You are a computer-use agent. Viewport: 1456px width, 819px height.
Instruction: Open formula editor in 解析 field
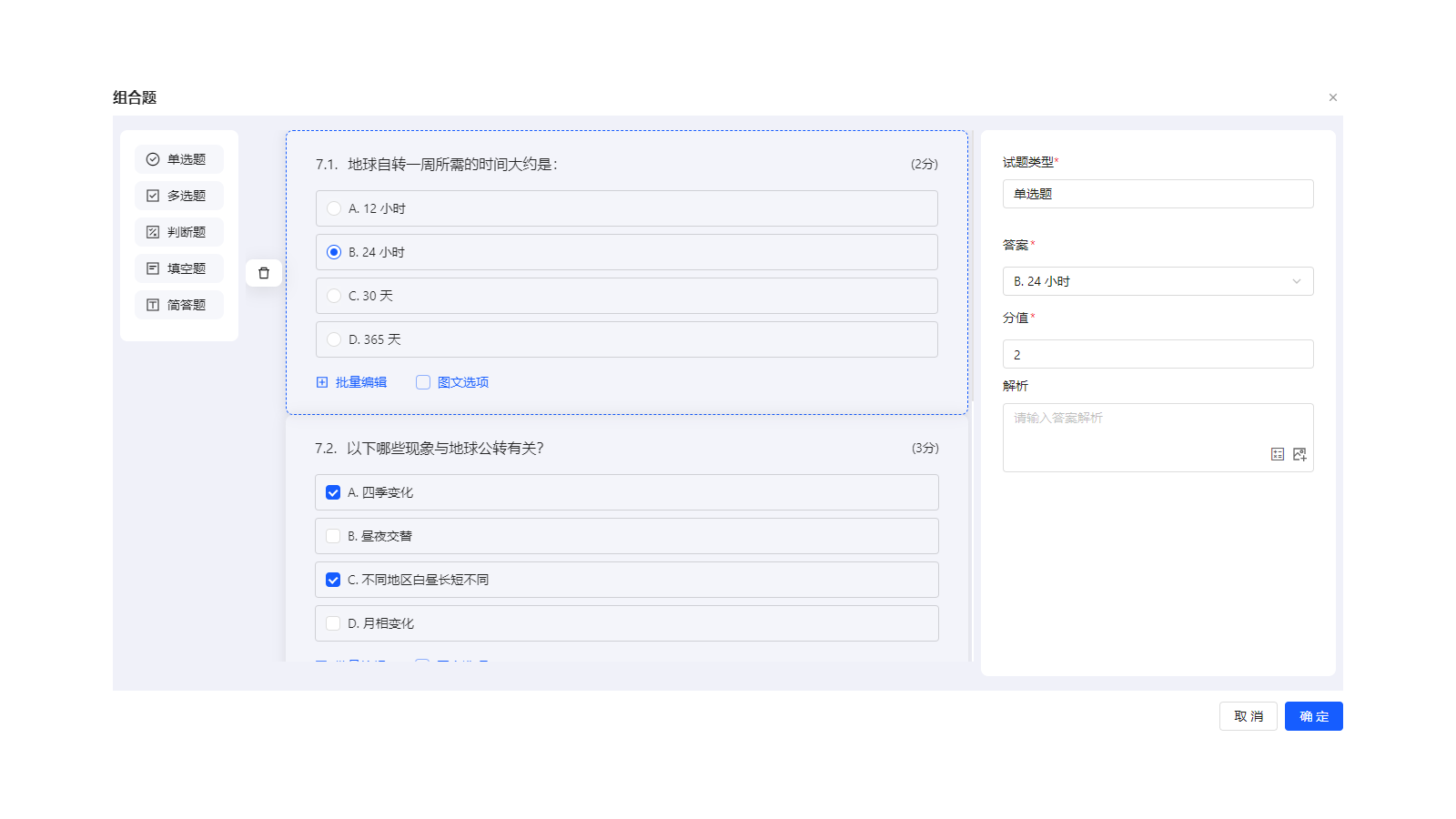[x=1277, y=453]
